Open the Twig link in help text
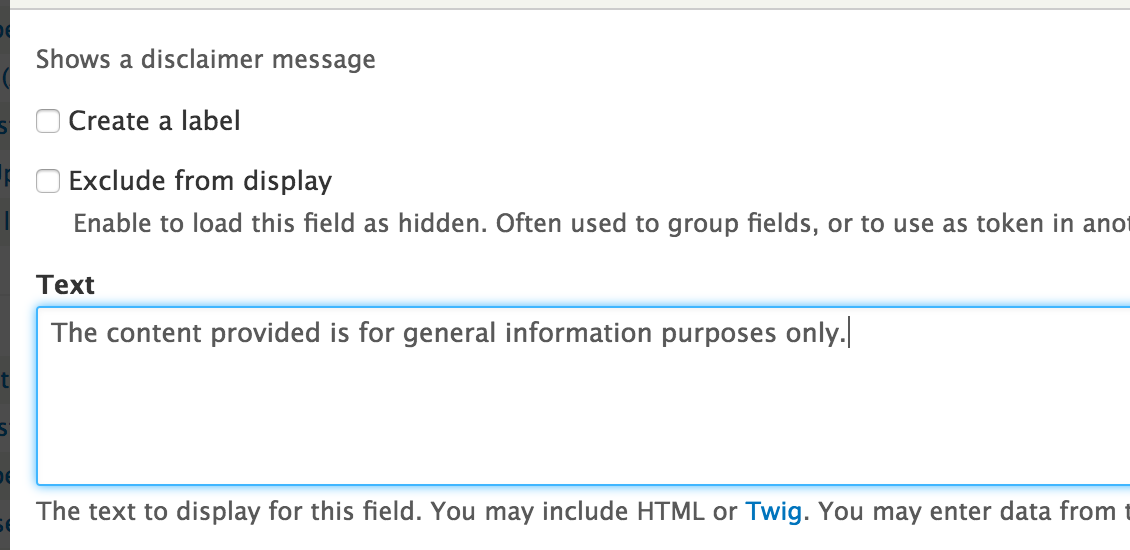Screen dimensions: 1130x550 click(x=773, y=513)
